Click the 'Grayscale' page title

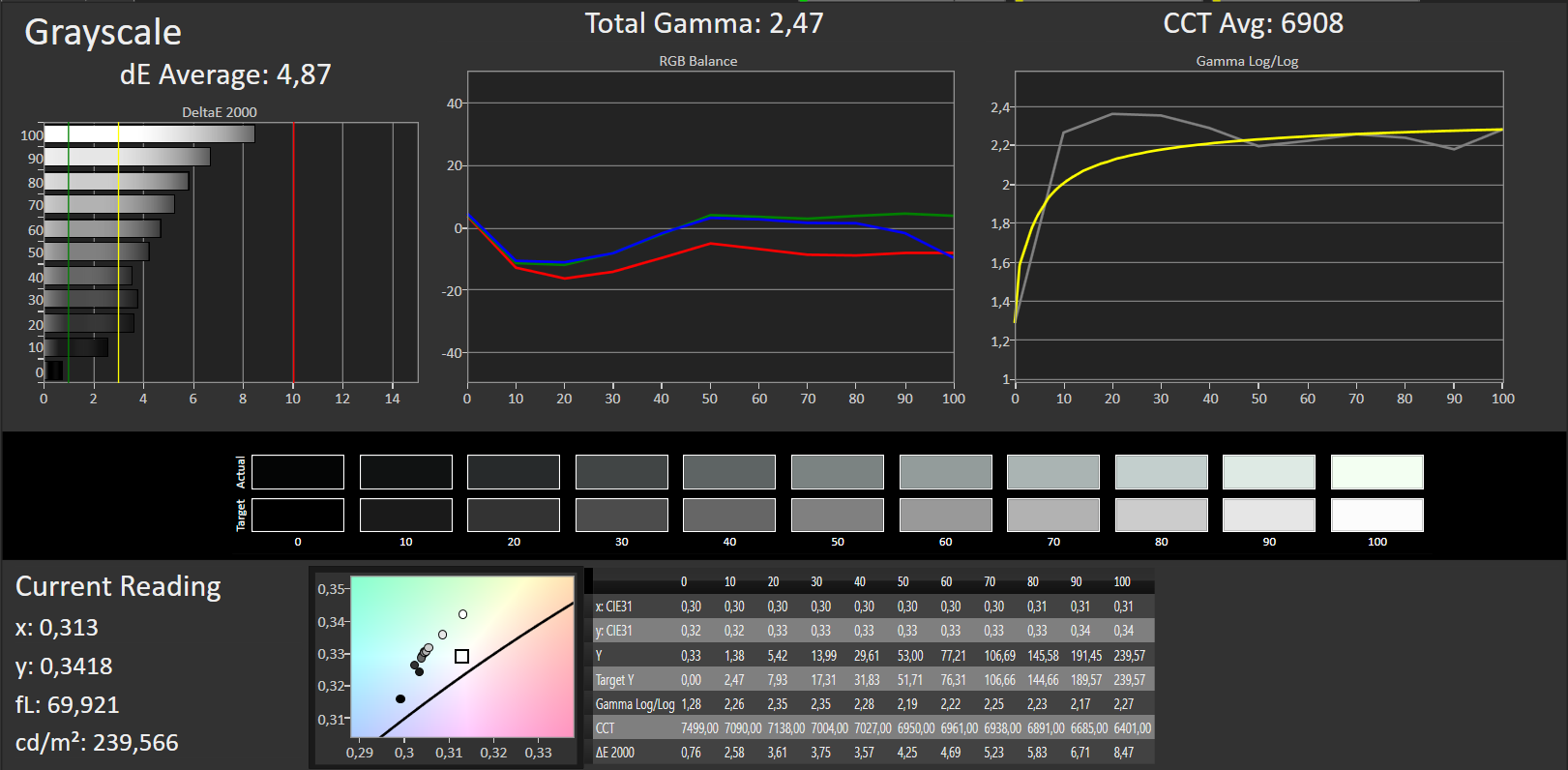coord(103,33)
